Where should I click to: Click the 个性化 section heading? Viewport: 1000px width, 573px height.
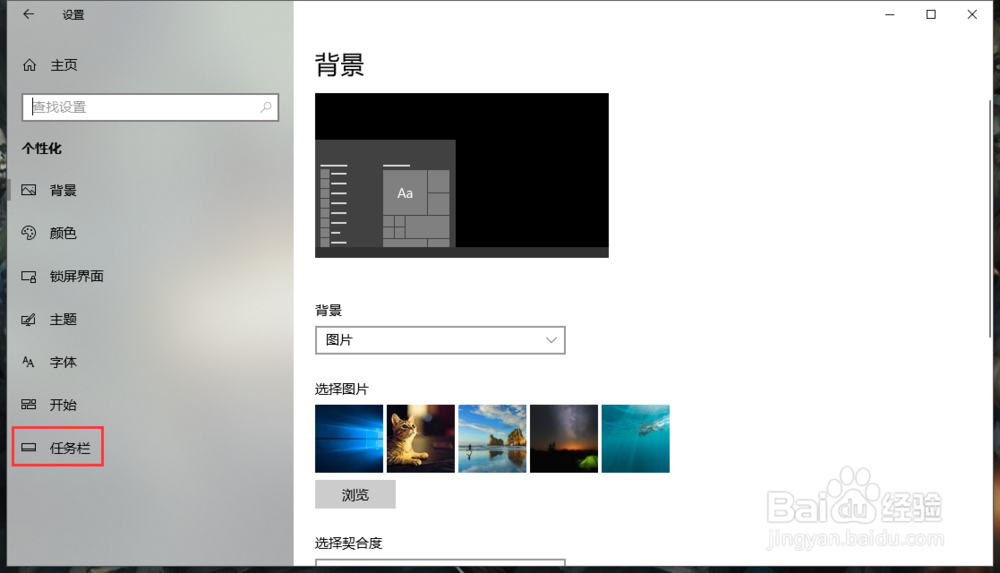[41, 149]
